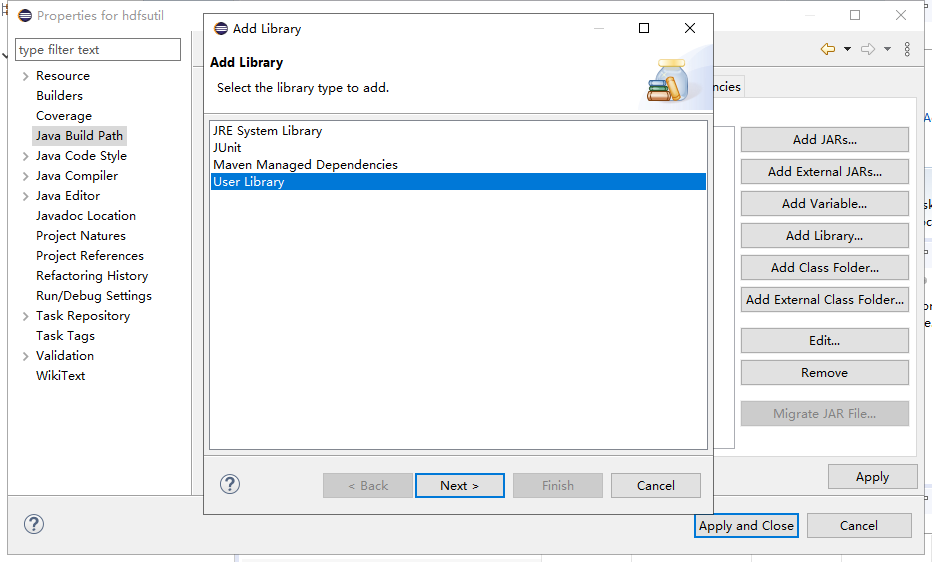Focus the type filter text field
The width and height of the screenshot is (932, 562).
click(97, 49)
